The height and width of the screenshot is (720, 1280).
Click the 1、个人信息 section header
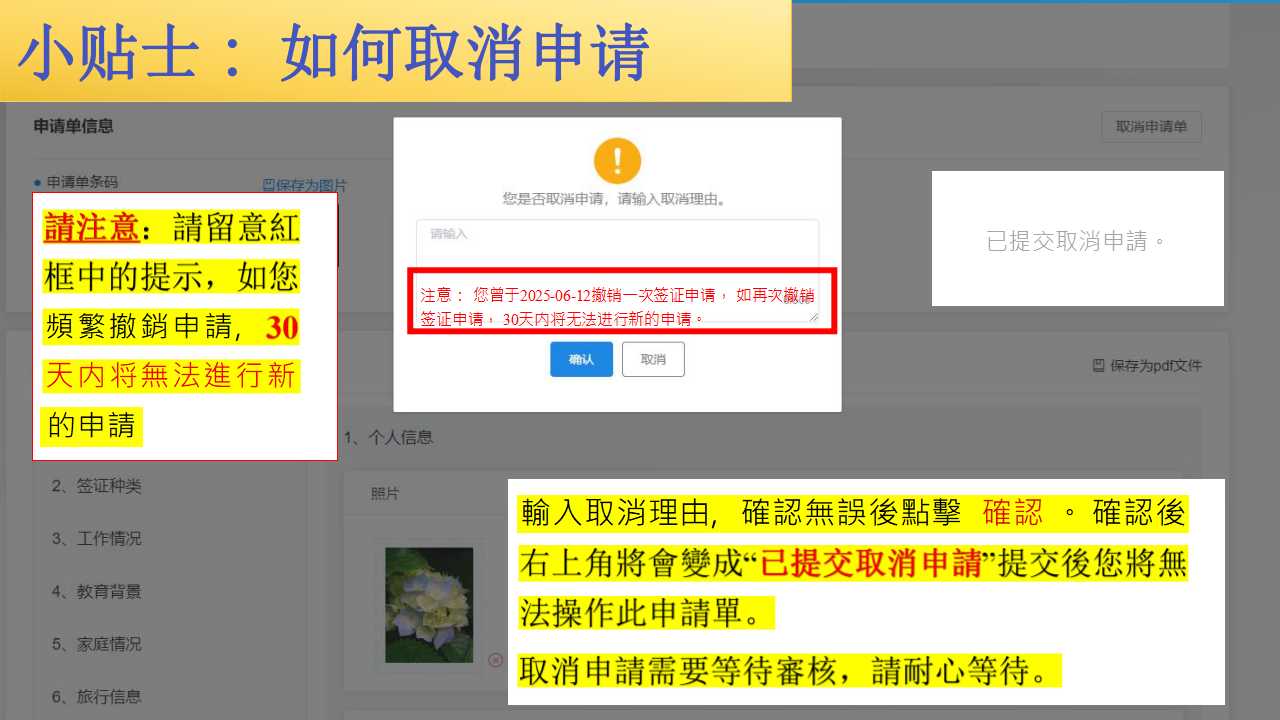tap(389, 437)
